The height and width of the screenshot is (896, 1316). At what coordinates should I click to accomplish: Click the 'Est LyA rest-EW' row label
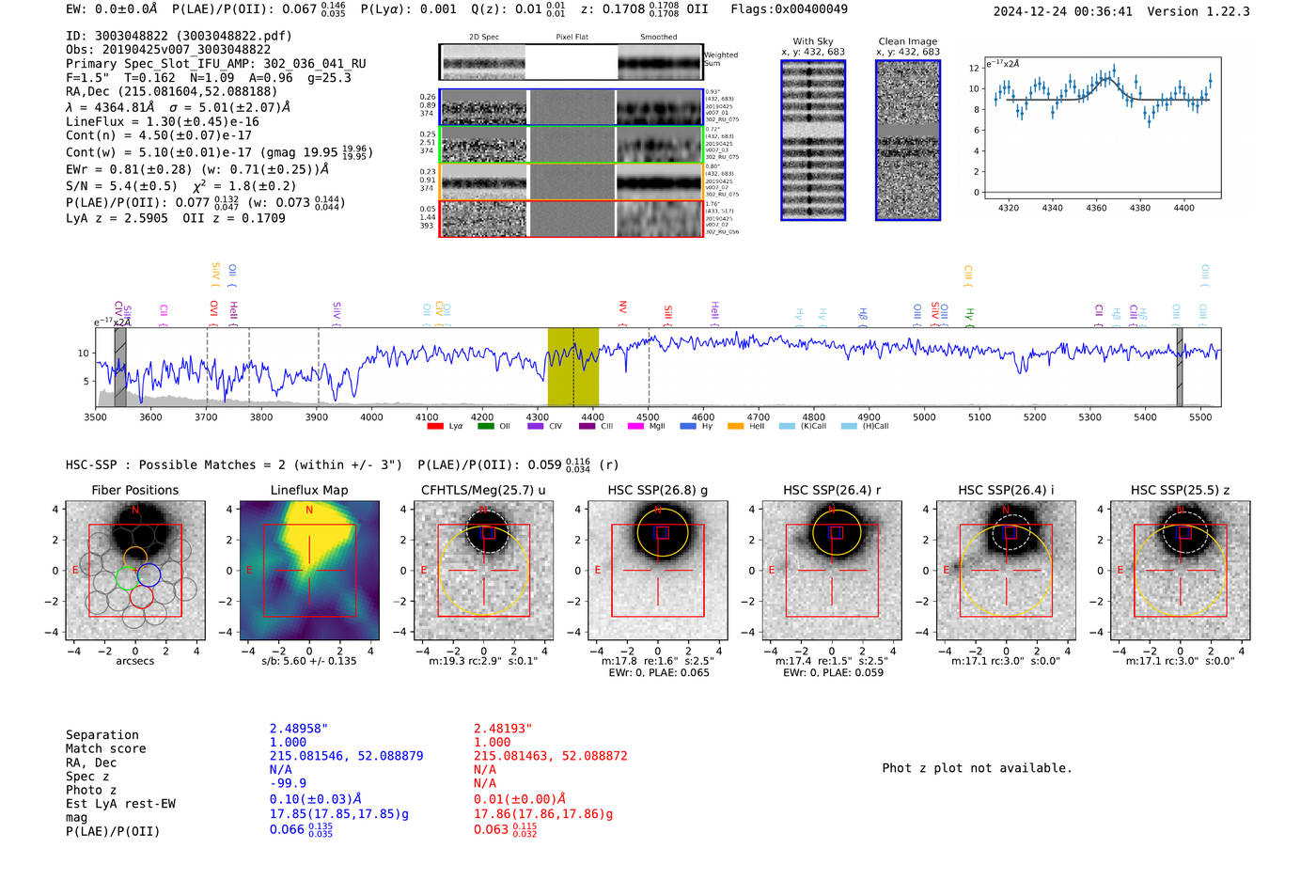(120, 804)
